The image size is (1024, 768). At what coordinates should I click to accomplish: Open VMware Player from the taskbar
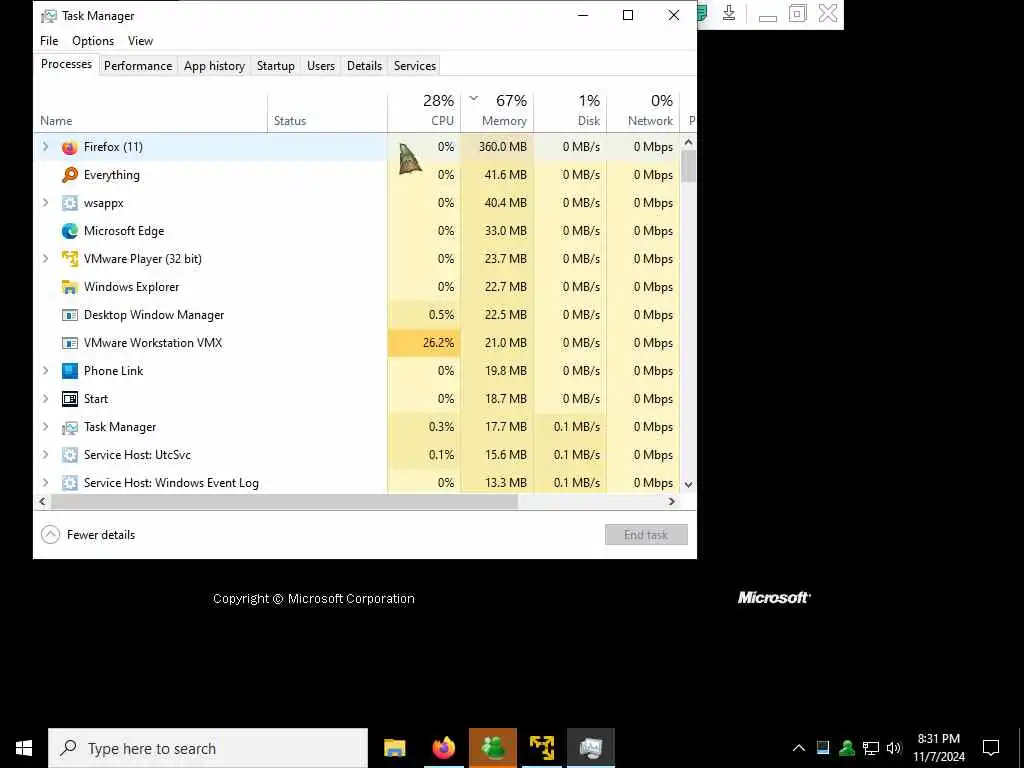click(x=541, y=748)
